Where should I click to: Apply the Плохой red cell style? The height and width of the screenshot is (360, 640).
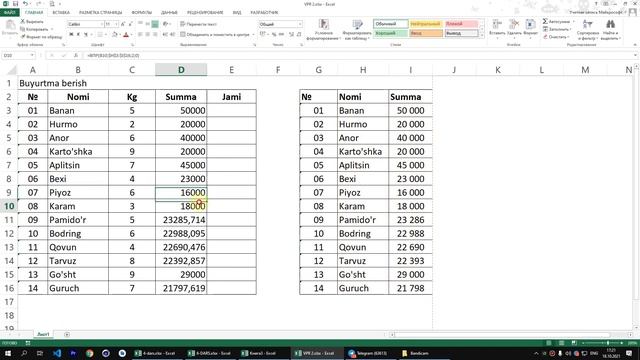pos(461,24)
